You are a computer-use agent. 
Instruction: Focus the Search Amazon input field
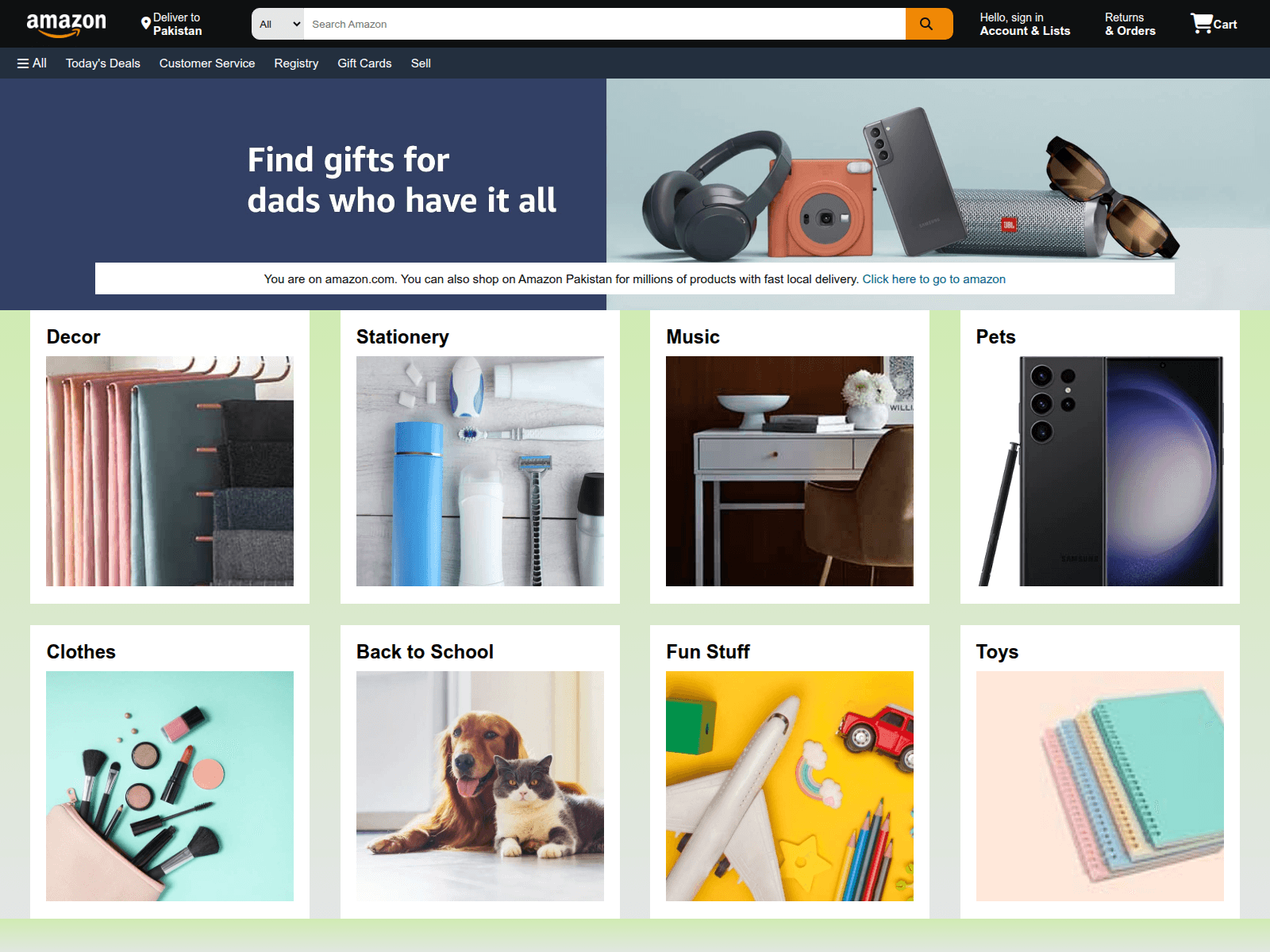pyautogui.click(x=605, y=24)
